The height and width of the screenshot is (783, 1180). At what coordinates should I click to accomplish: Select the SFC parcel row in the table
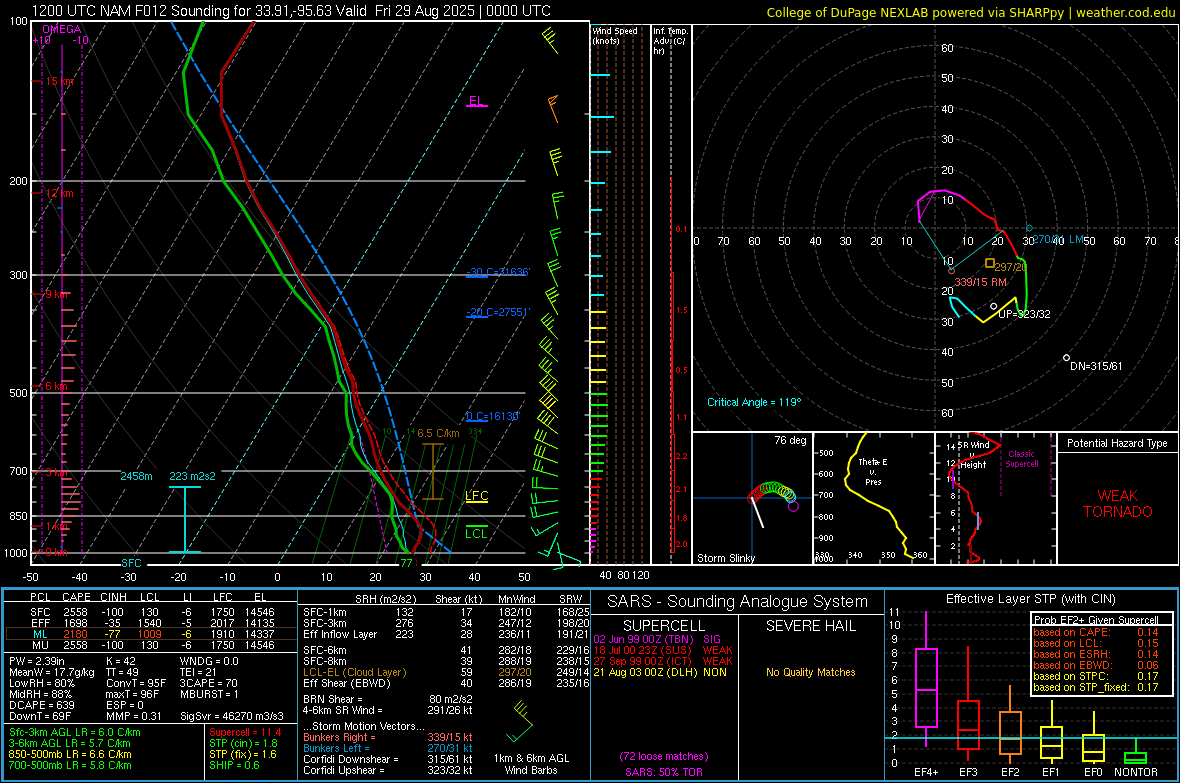click(x=151, y=612)
